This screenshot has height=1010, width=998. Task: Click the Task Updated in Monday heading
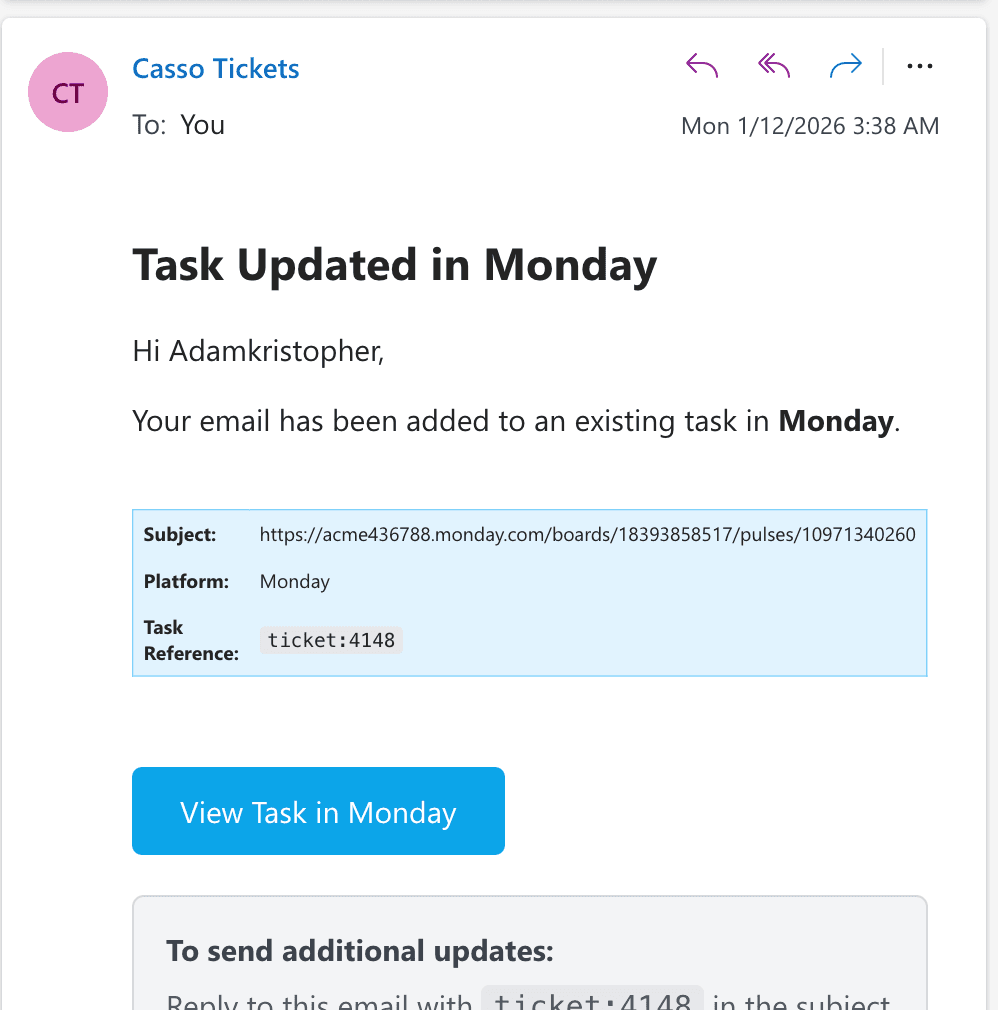point(394,264)
